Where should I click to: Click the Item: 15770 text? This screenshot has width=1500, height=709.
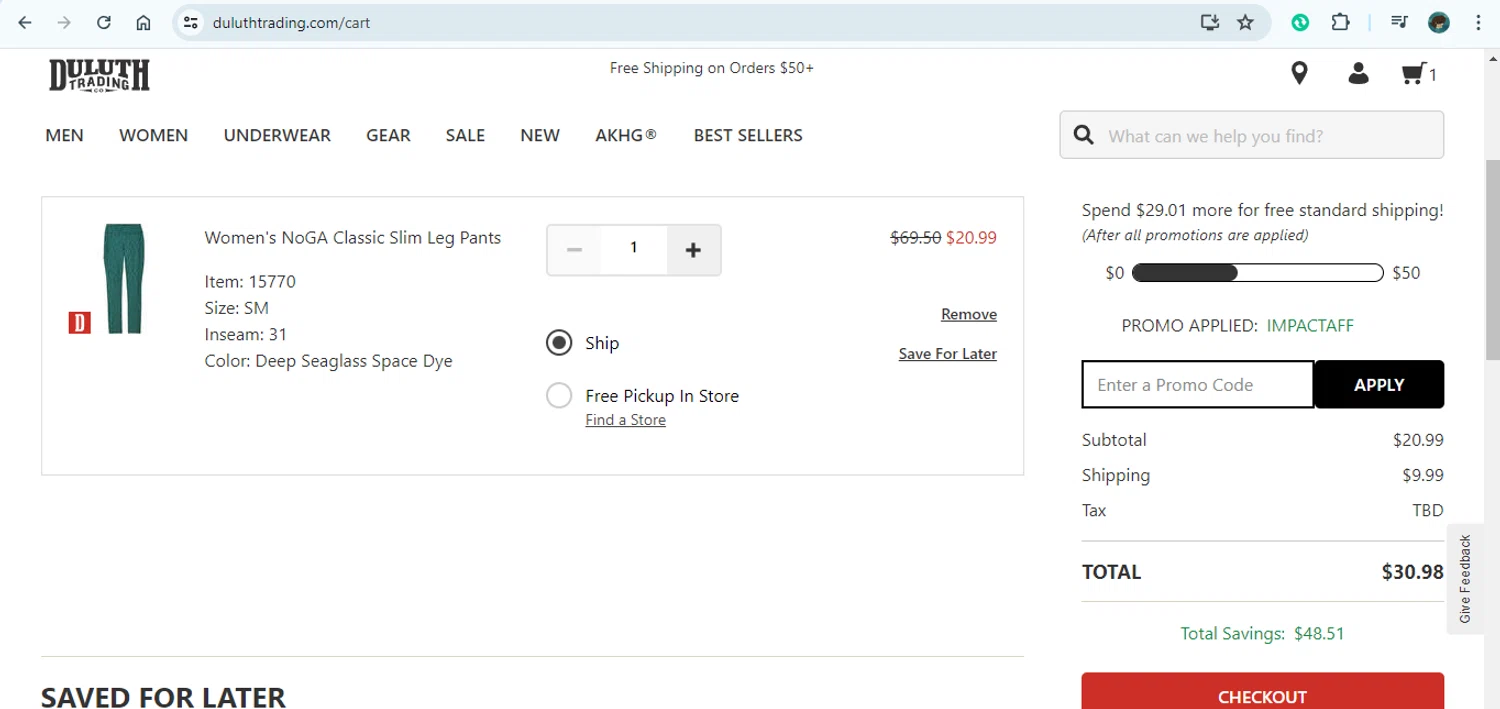coord(250,281)
